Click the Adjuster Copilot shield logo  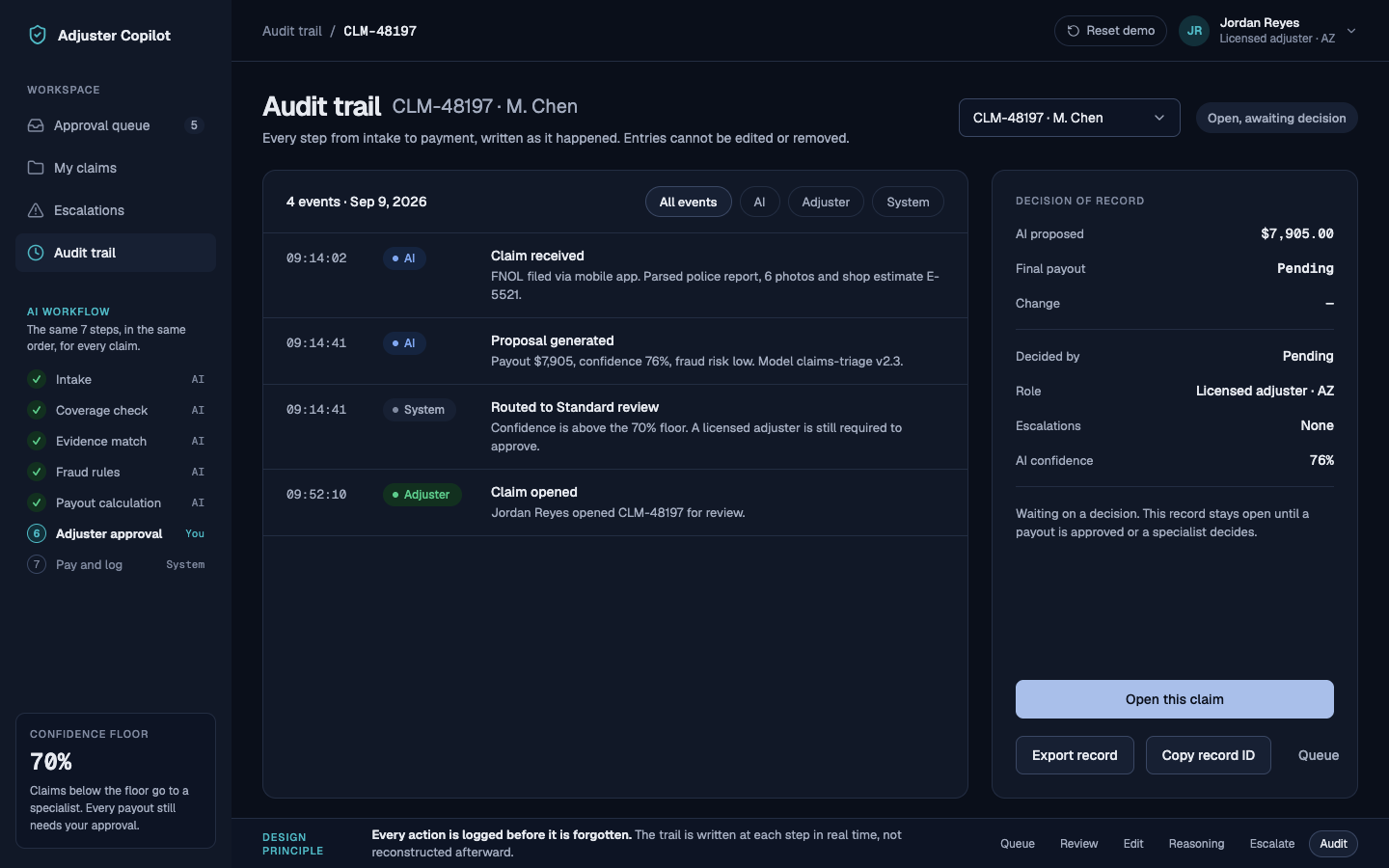[x=38, y=35]
